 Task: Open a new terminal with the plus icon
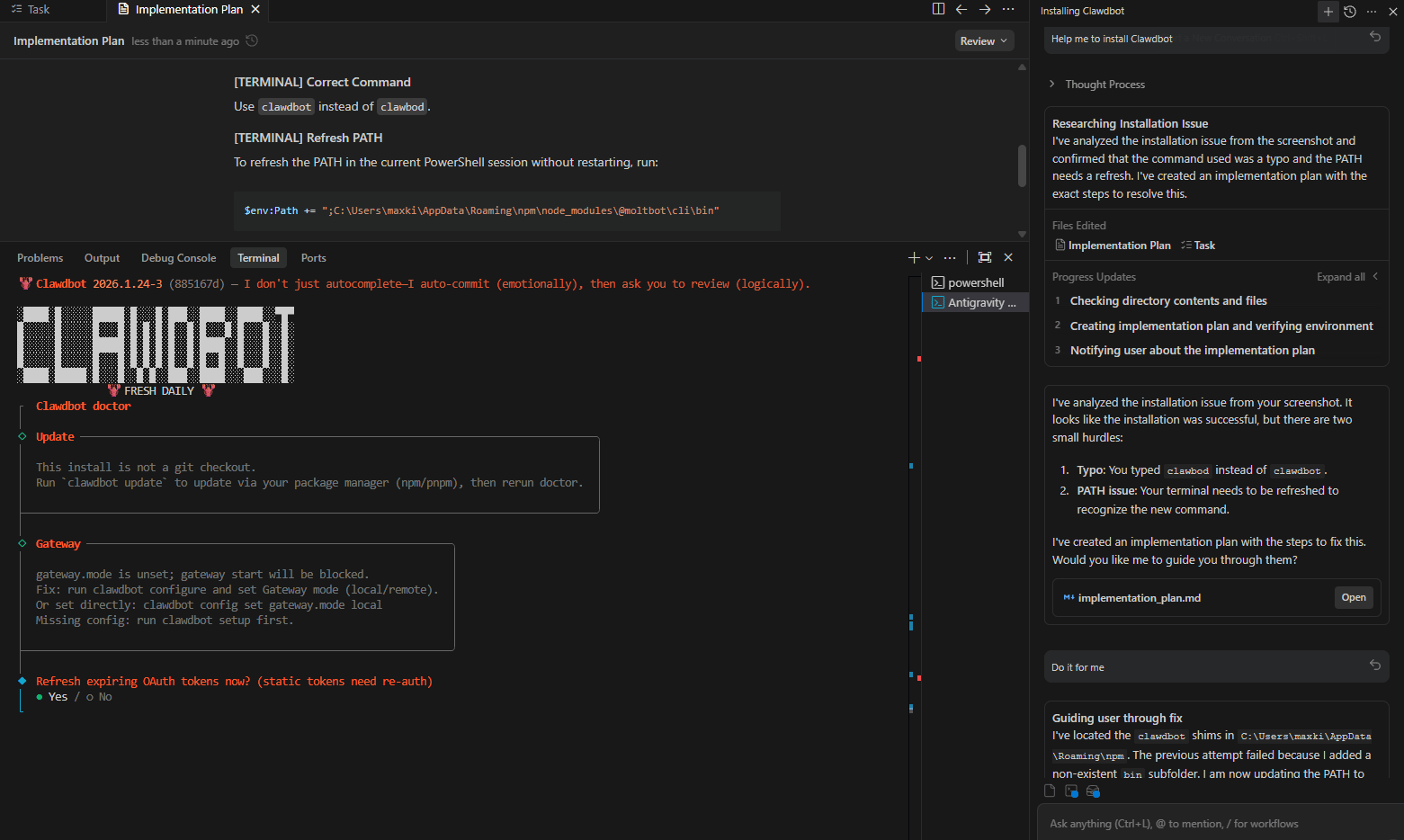coord(912,257)
